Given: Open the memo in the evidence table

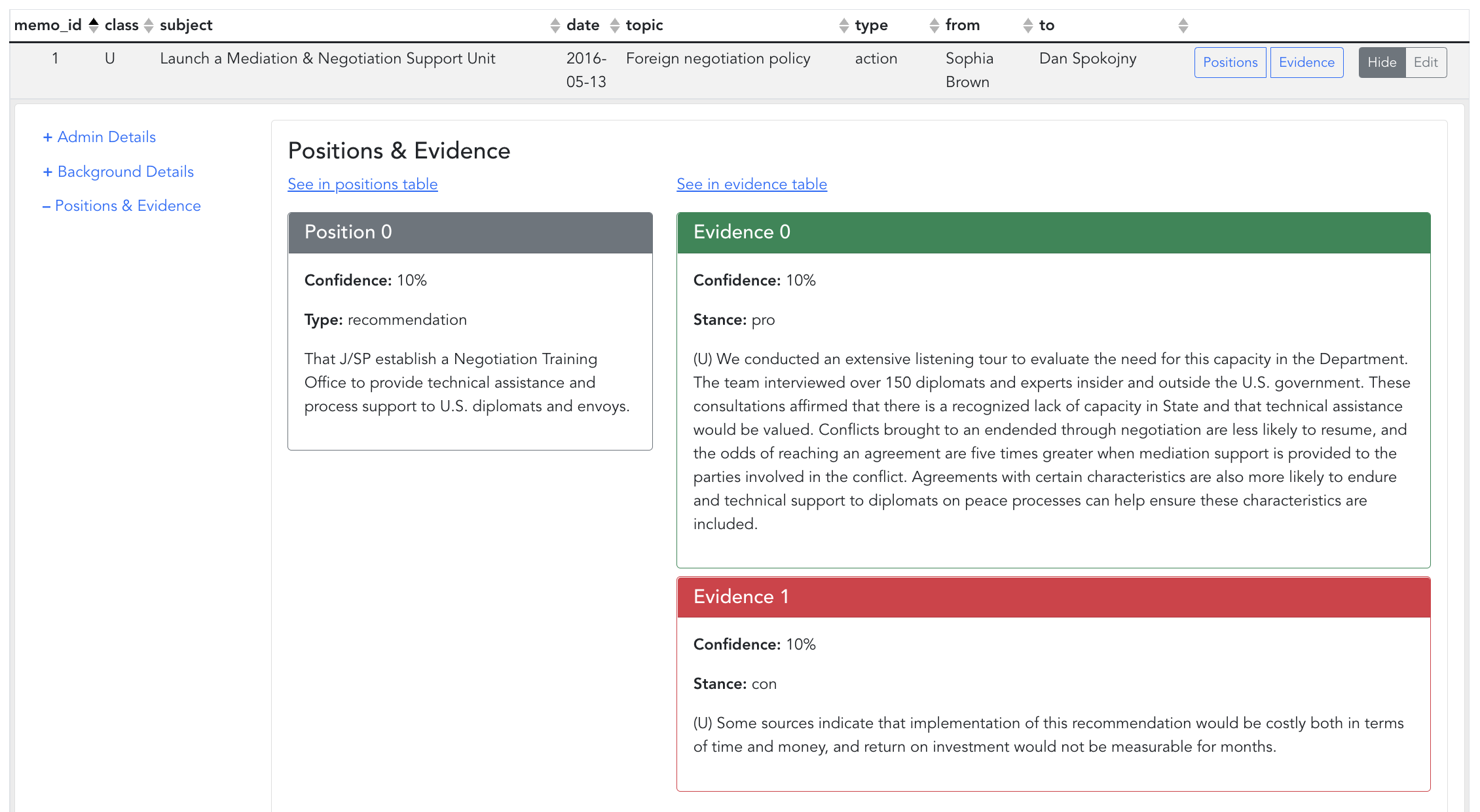Looking at the screenshot, I should (x=752, y=184).
